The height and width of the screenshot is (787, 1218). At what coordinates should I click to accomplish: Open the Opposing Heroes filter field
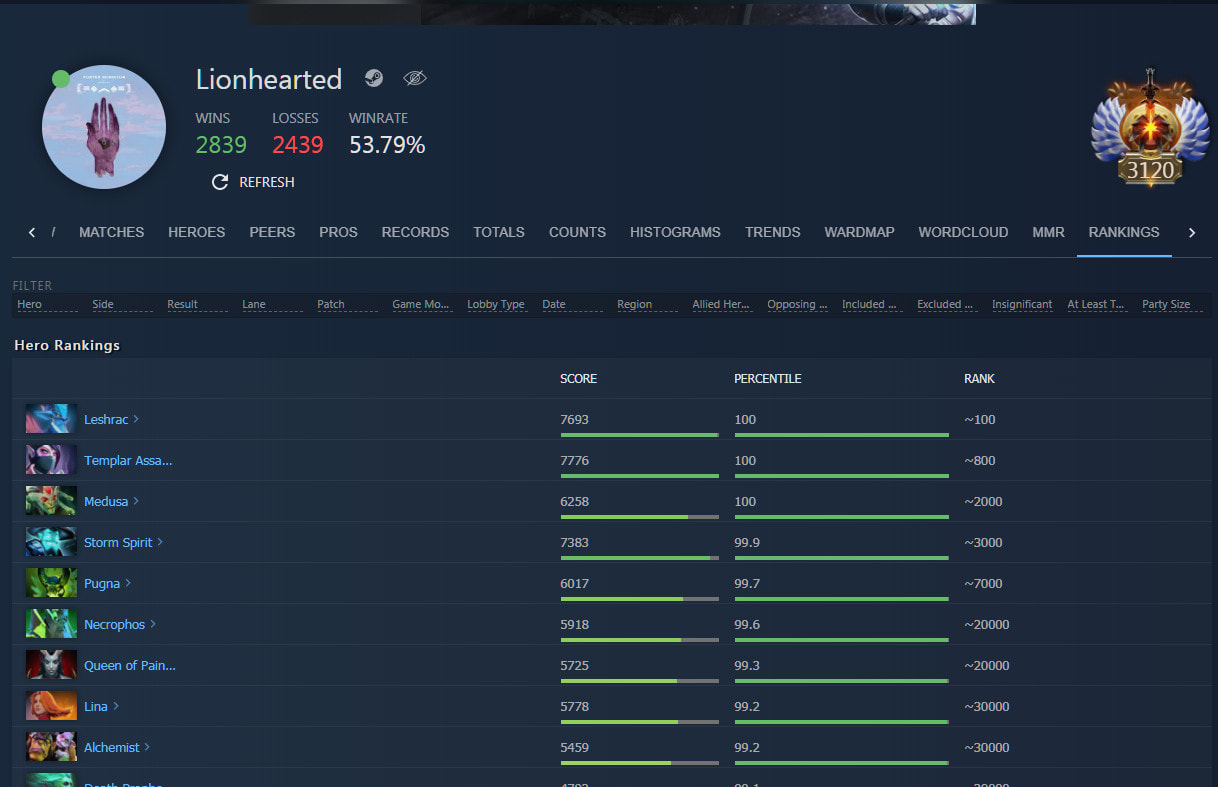click(x=798, y=304)
